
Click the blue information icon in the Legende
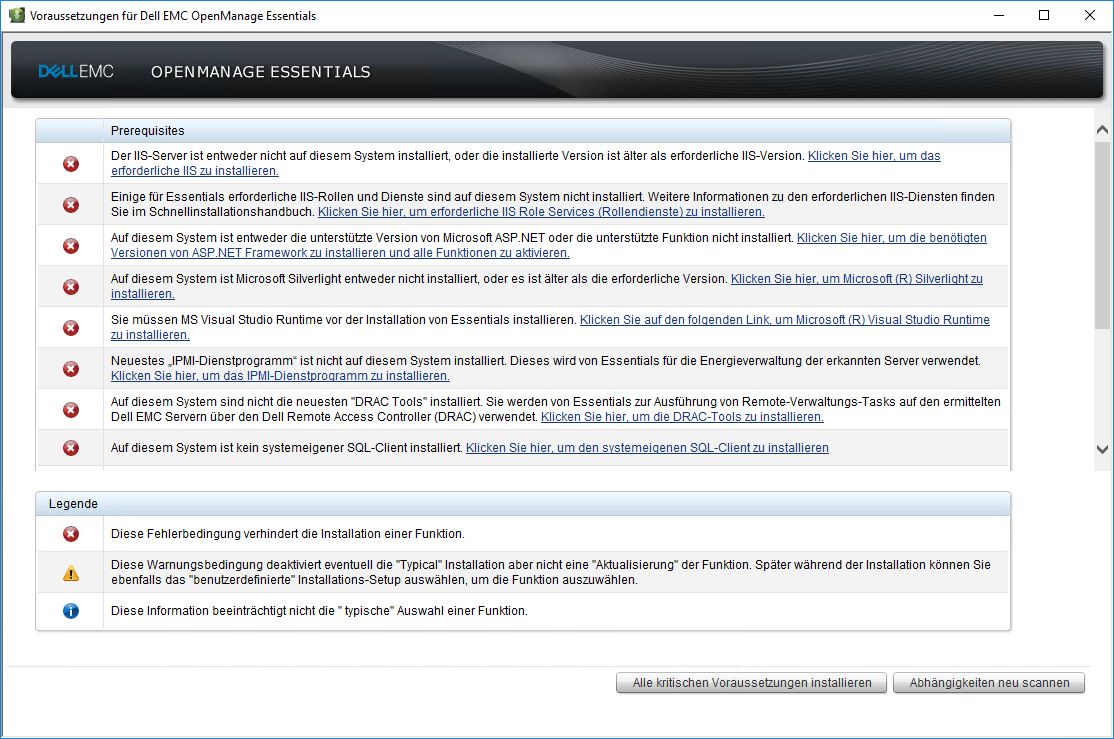tap(71, 611)
